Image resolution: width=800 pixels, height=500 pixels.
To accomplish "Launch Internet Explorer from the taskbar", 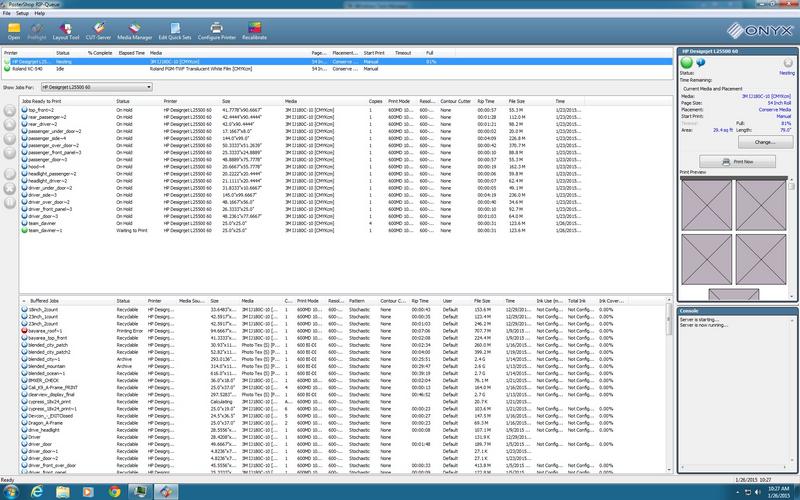I will coord(37,492).
